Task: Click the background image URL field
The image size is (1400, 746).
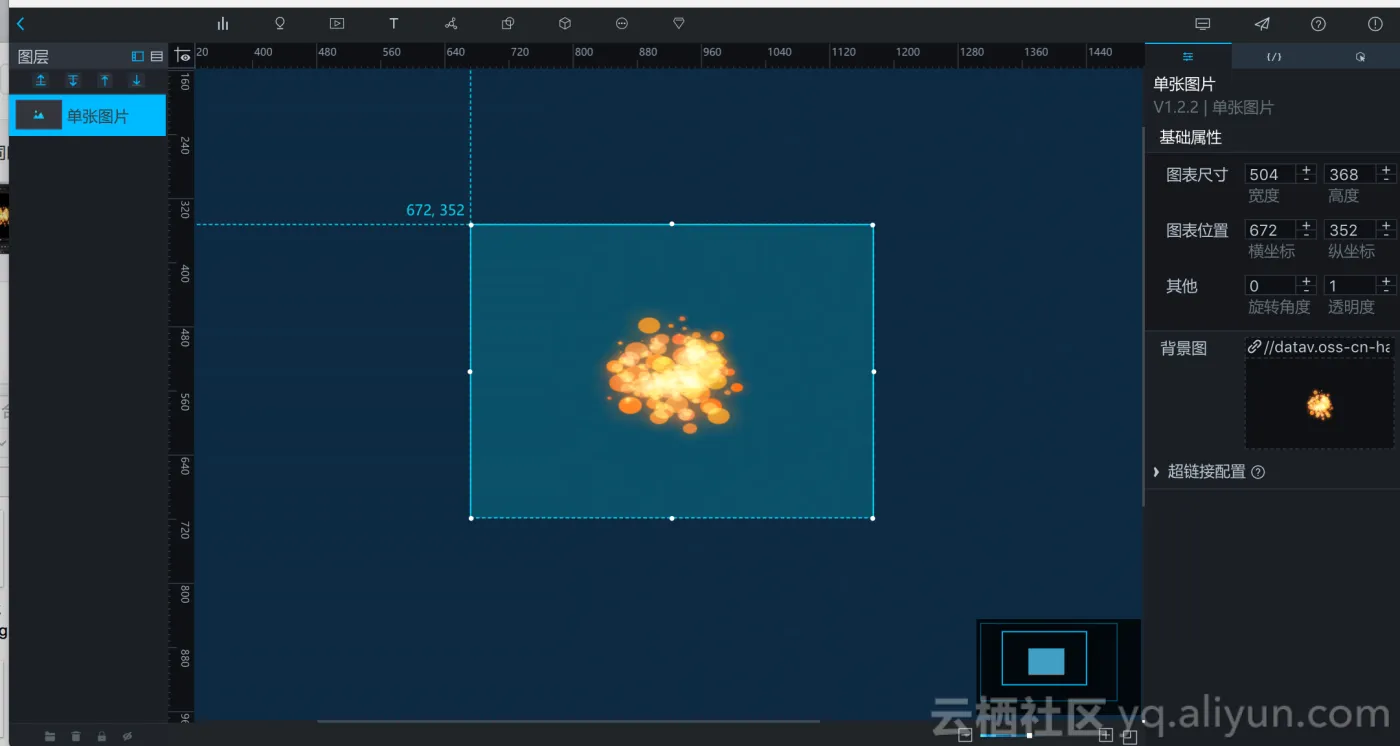Action: coord(1320,347)
